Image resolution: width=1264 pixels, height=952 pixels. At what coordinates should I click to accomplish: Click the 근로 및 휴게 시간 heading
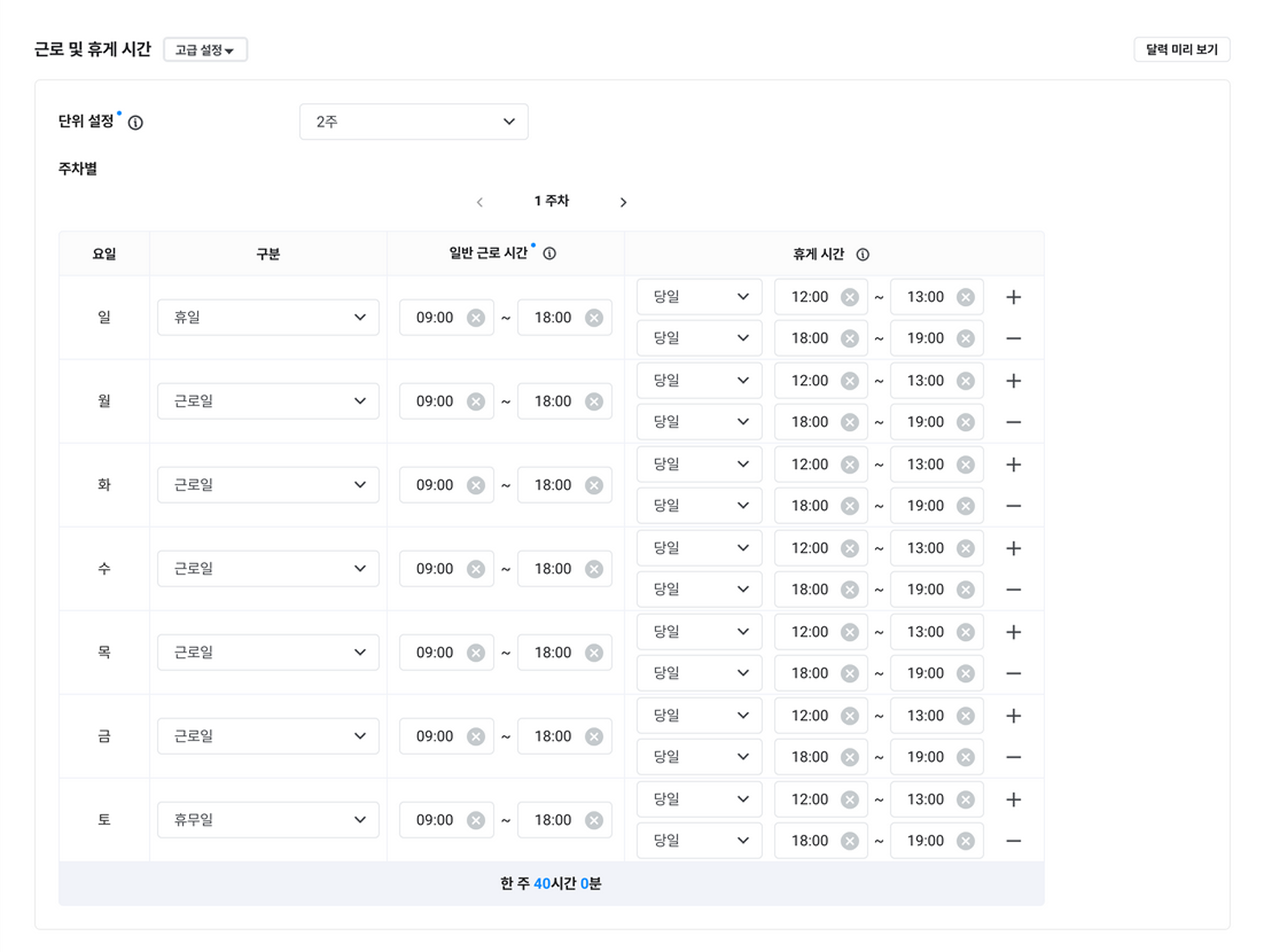click(93, 49)
